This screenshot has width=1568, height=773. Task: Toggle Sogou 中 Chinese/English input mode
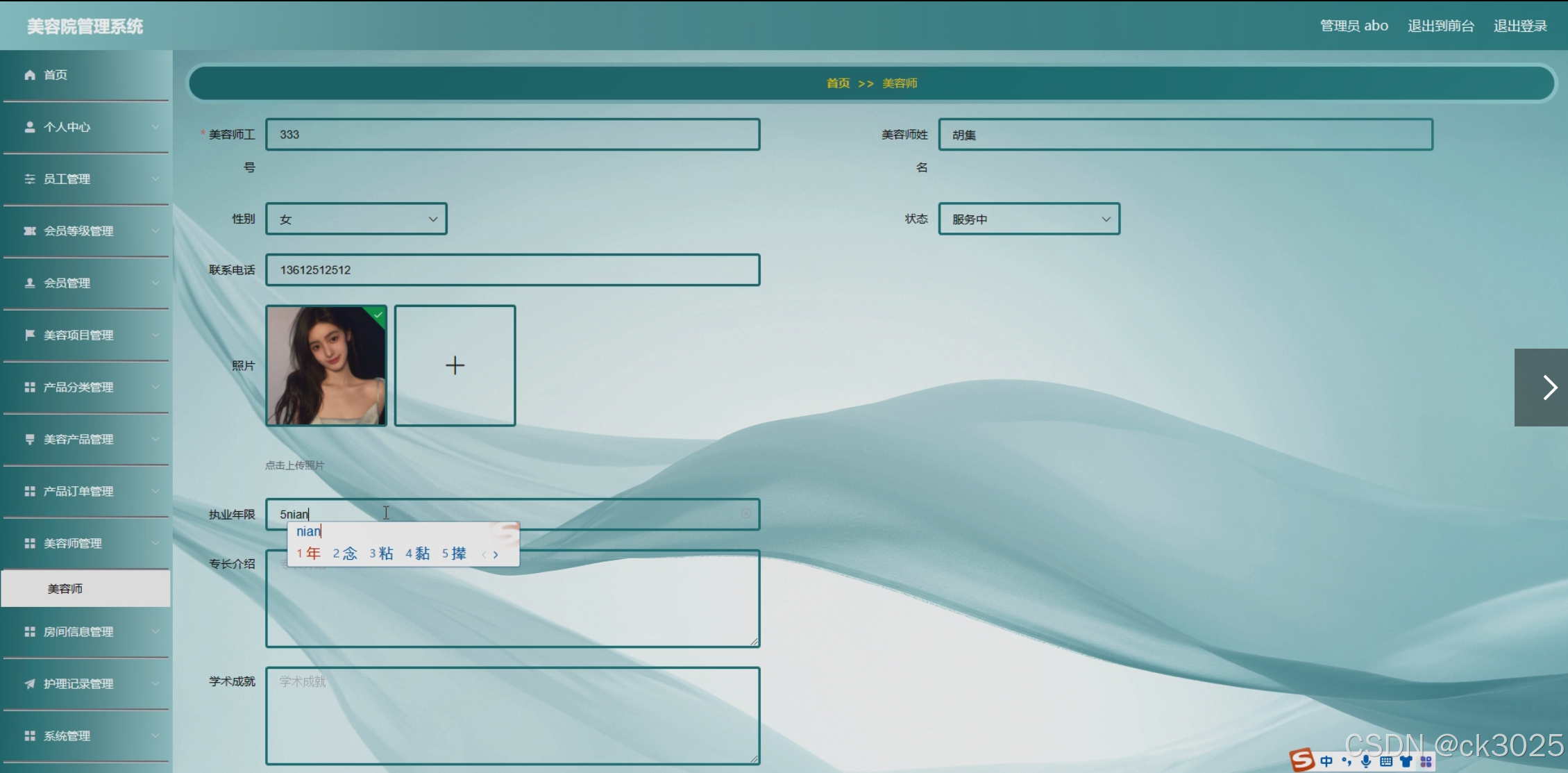click(1326, 761)
